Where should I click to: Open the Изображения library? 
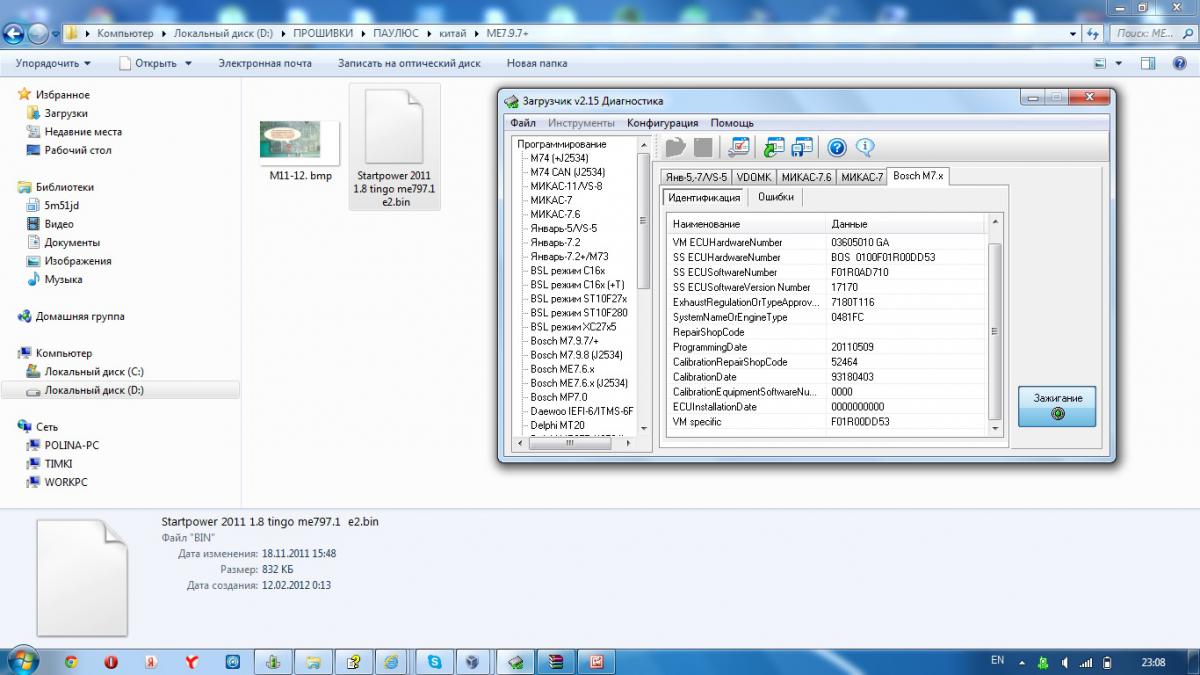78,261
